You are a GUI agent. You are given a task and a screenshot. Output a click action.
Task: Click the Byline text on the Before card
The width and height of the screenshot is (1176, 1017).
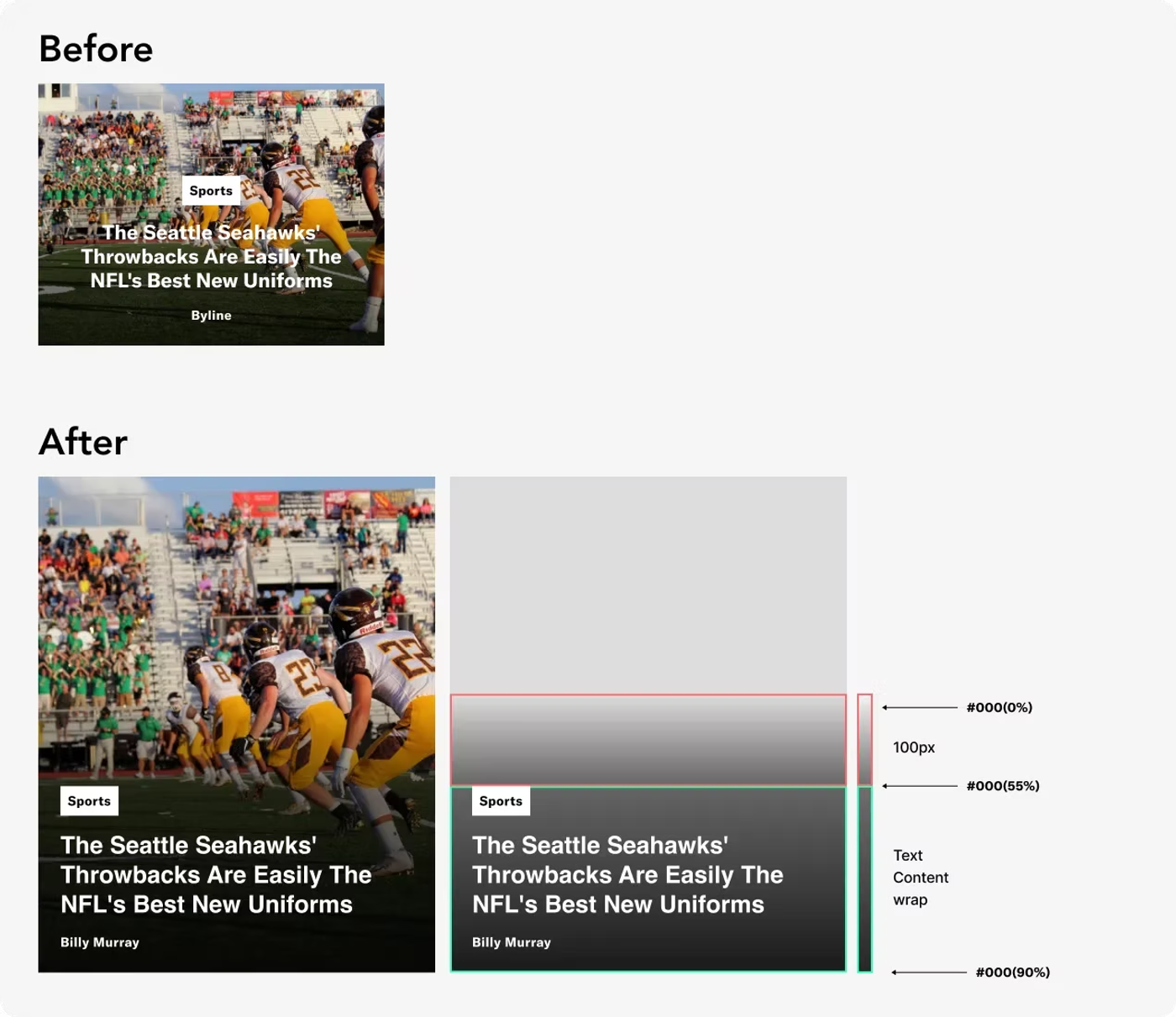[x=211, y=316]
